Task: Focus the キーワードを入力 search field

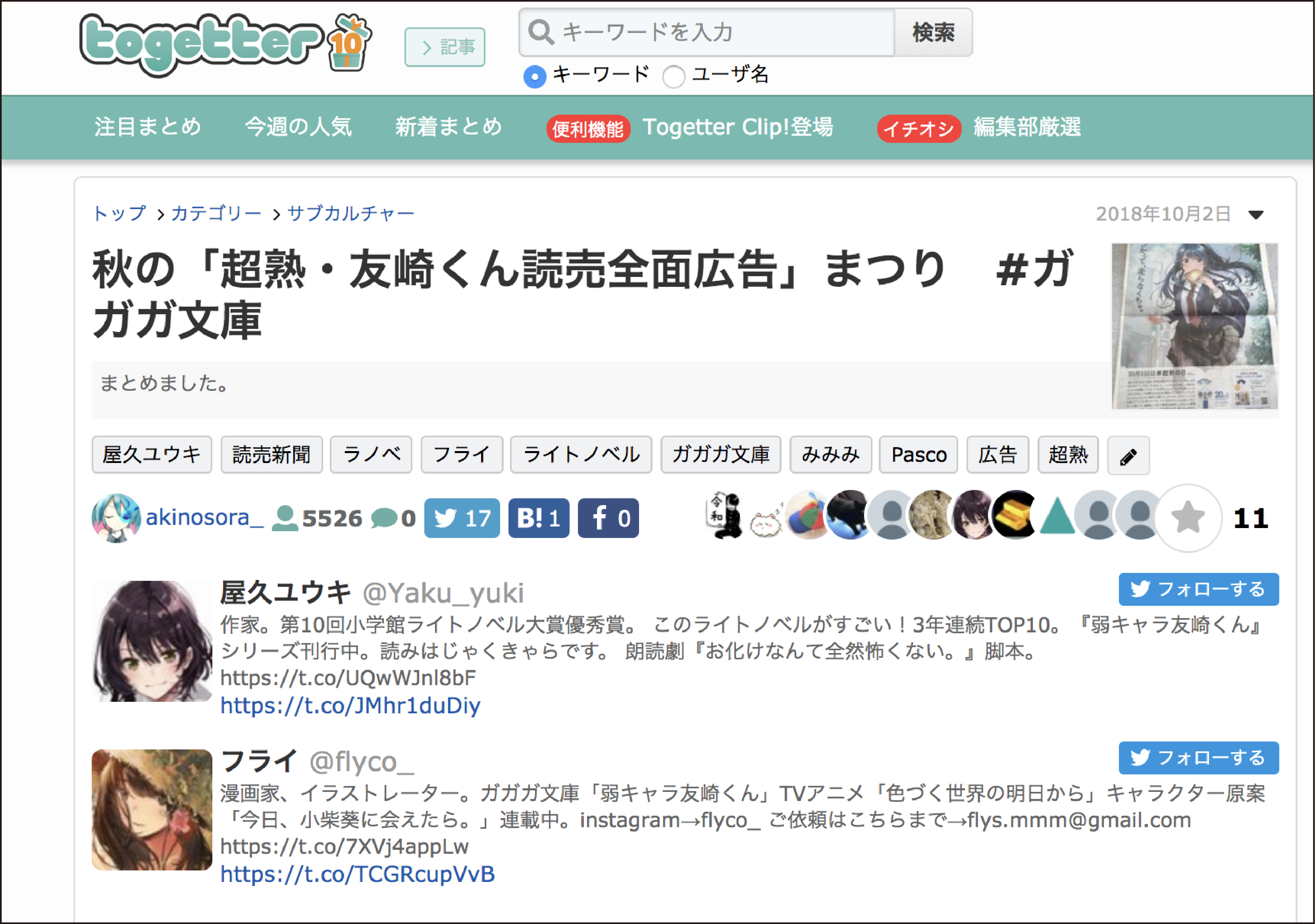Action: tap(707, 32)
